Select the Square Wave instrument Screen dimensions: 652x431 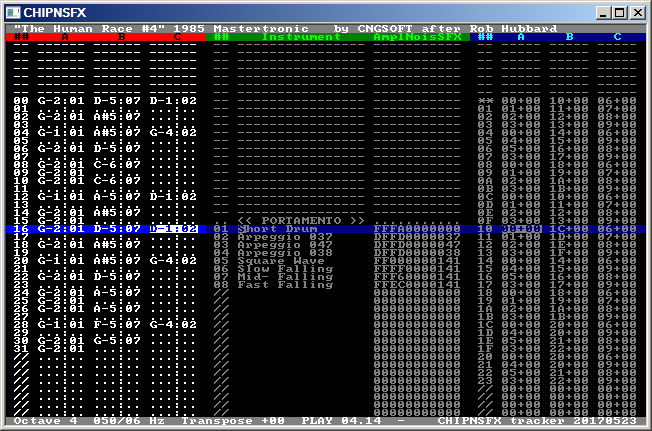(x=279, y=260)
